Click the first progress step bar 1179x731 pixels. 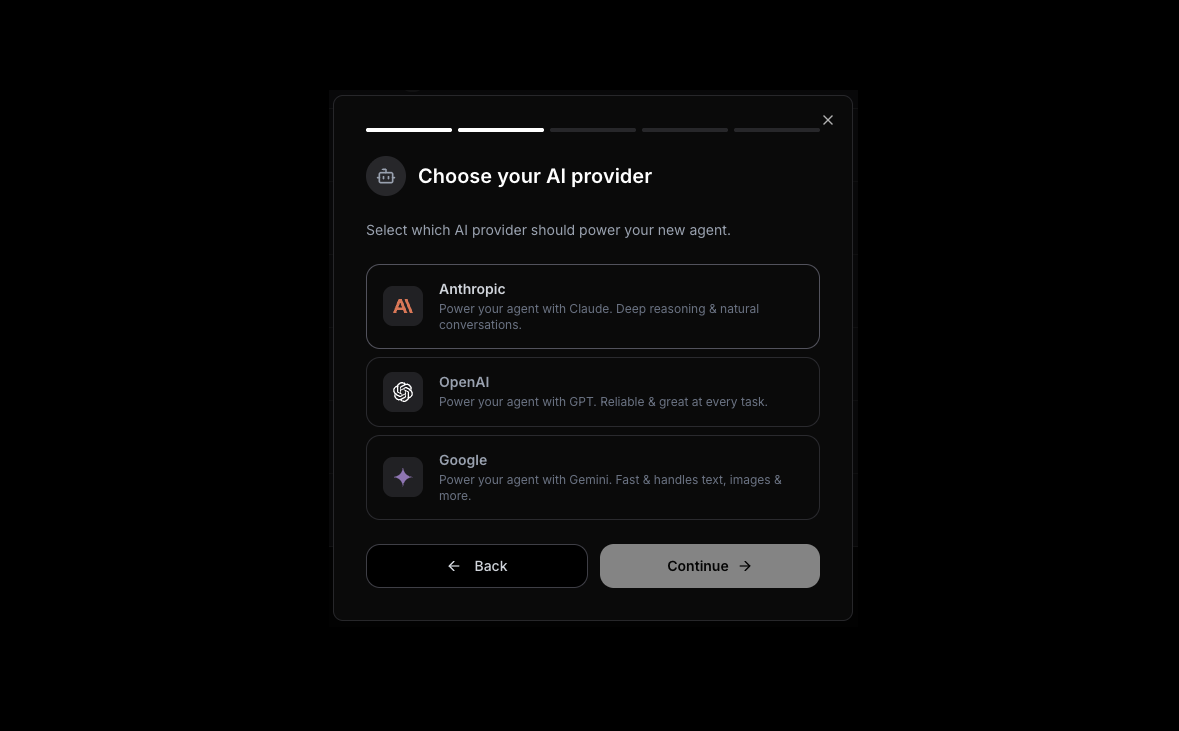pos(409,130)
